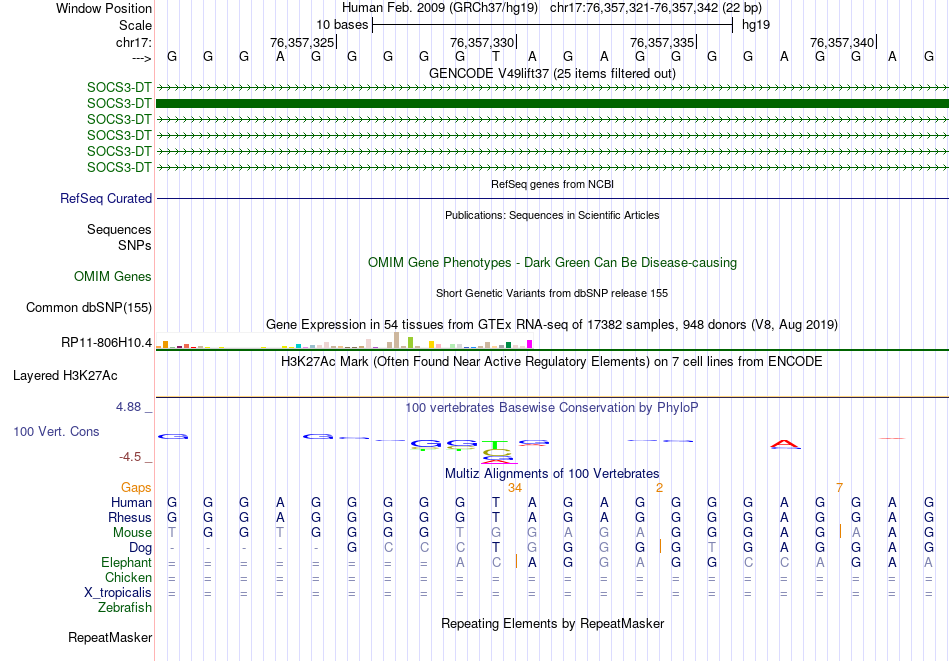Open the OMIM Gene Phenotypes track title

[552, 262]
